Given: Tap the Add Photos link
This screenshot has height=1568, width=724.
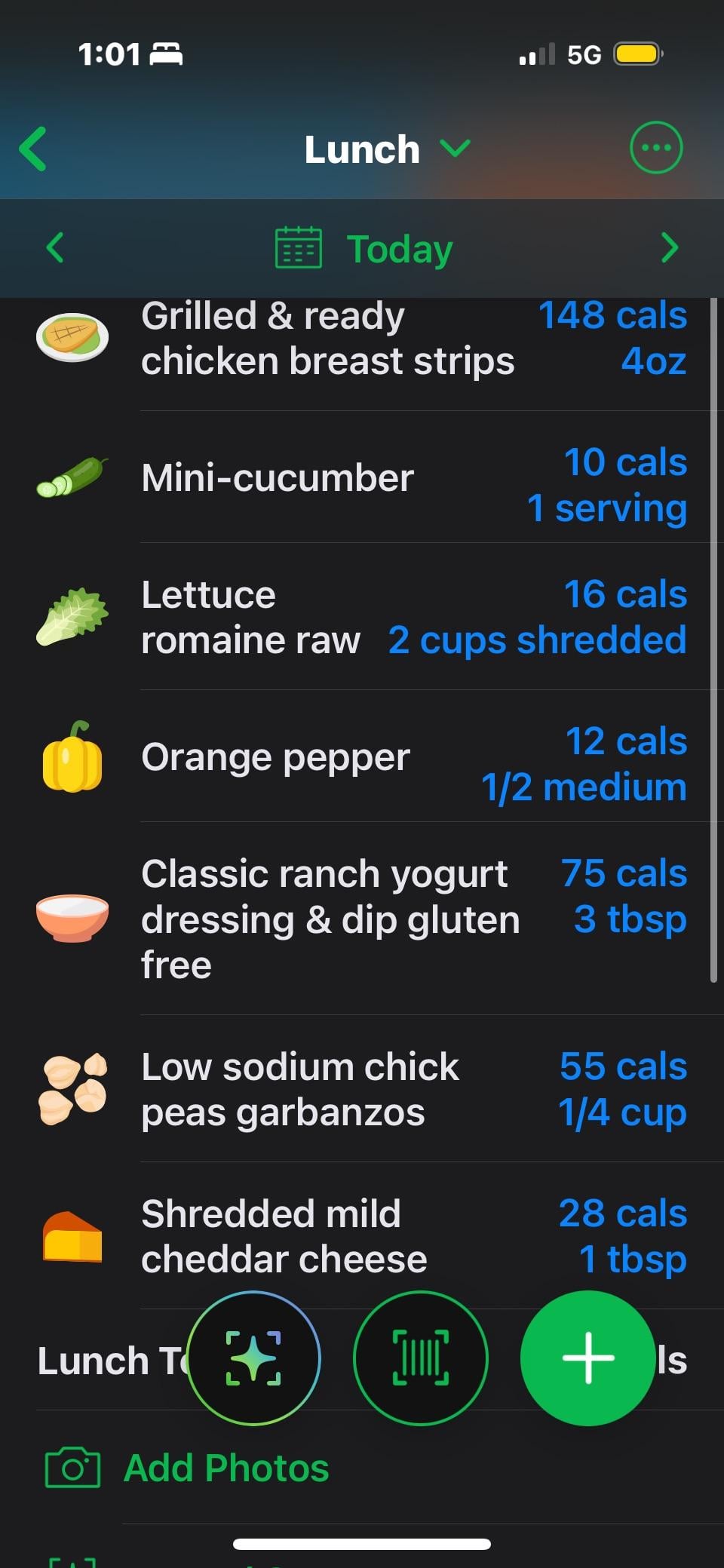Looking at the screenshot, I should point(226,1468).
